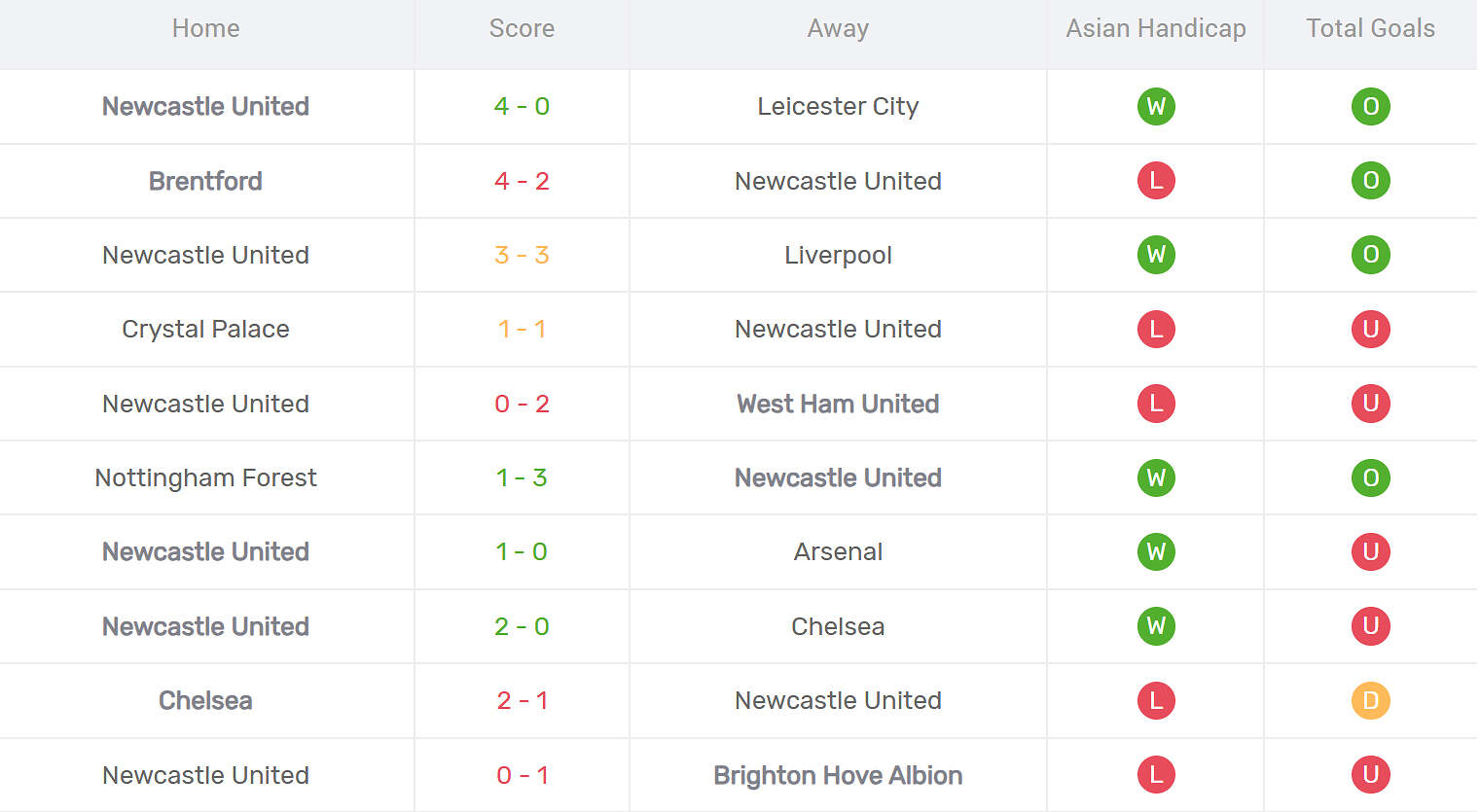Open the Leicester City team link
The image size is (1480, 812).
[838, 106]
